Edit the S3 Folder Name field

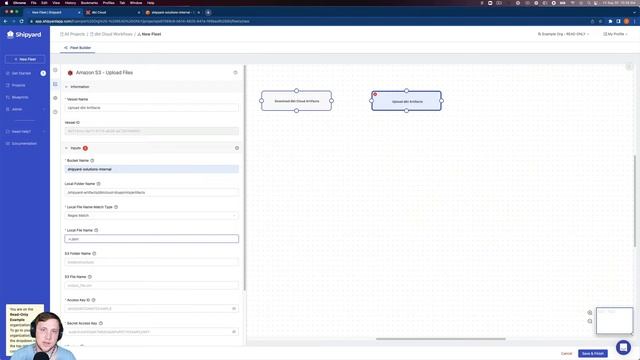tap(151, 262)
